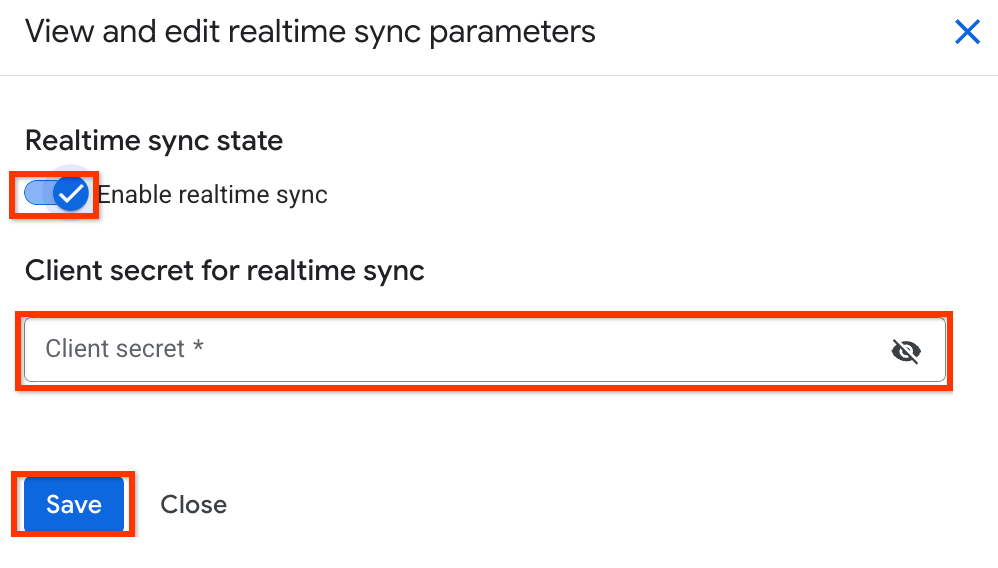Viewport: 998px width, 568px height.
Task: Click the dialog title text
Action: coord(310,32)
